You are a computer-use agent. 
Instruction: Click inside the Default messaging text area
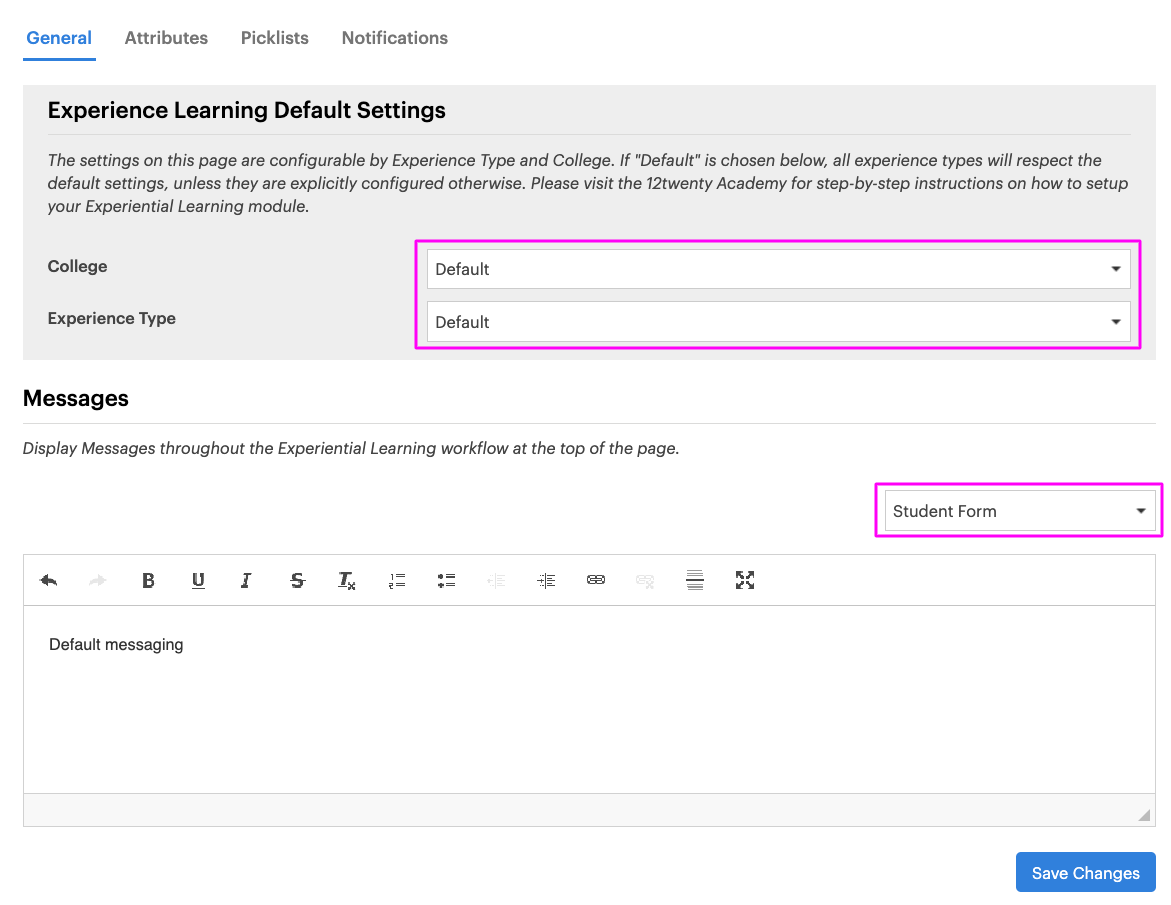(588, 700)
